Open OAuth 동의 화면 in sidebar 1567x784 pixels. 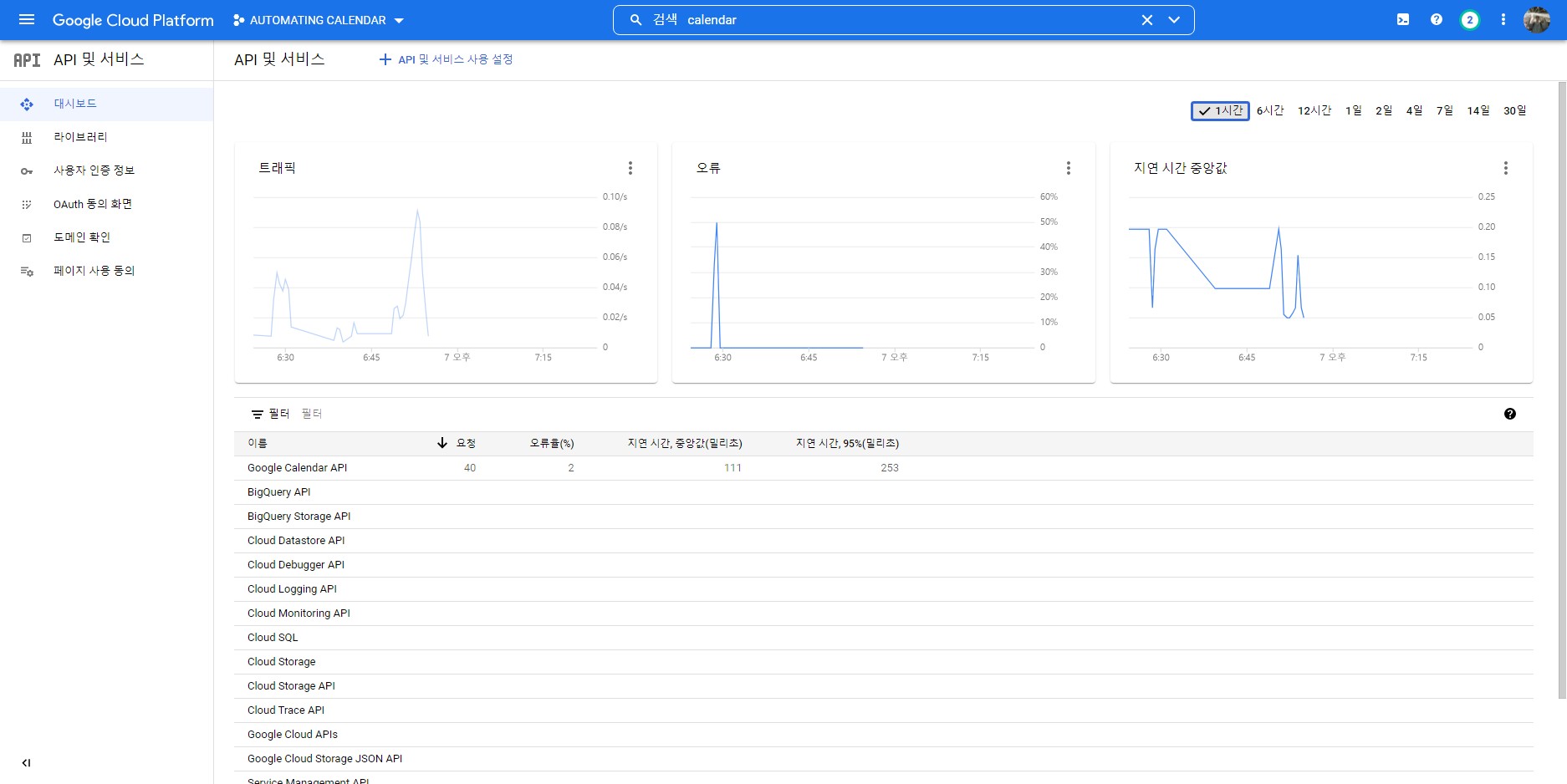[x=106, y=204]
